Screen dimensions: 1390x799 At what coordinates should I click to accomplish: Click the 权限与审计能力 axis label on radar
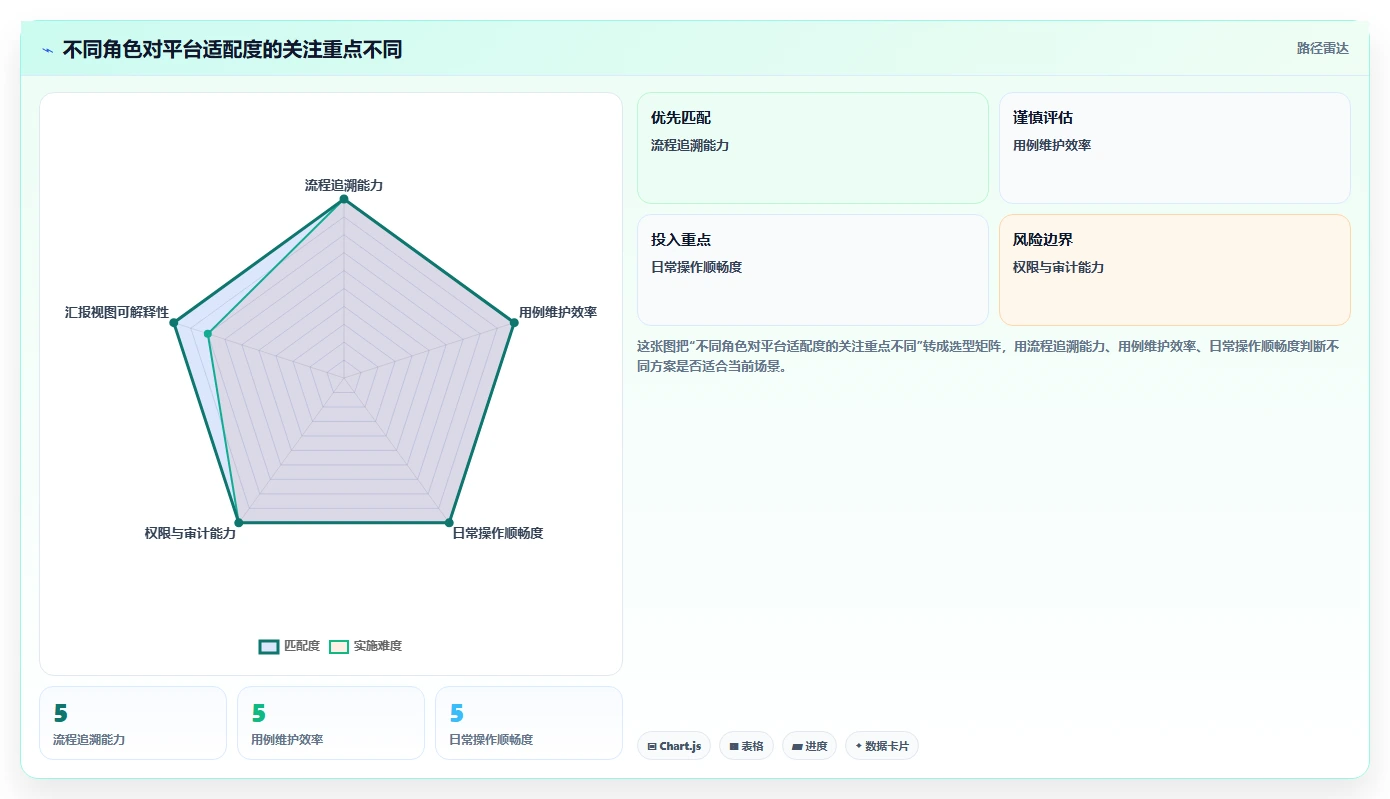(190, 533)
